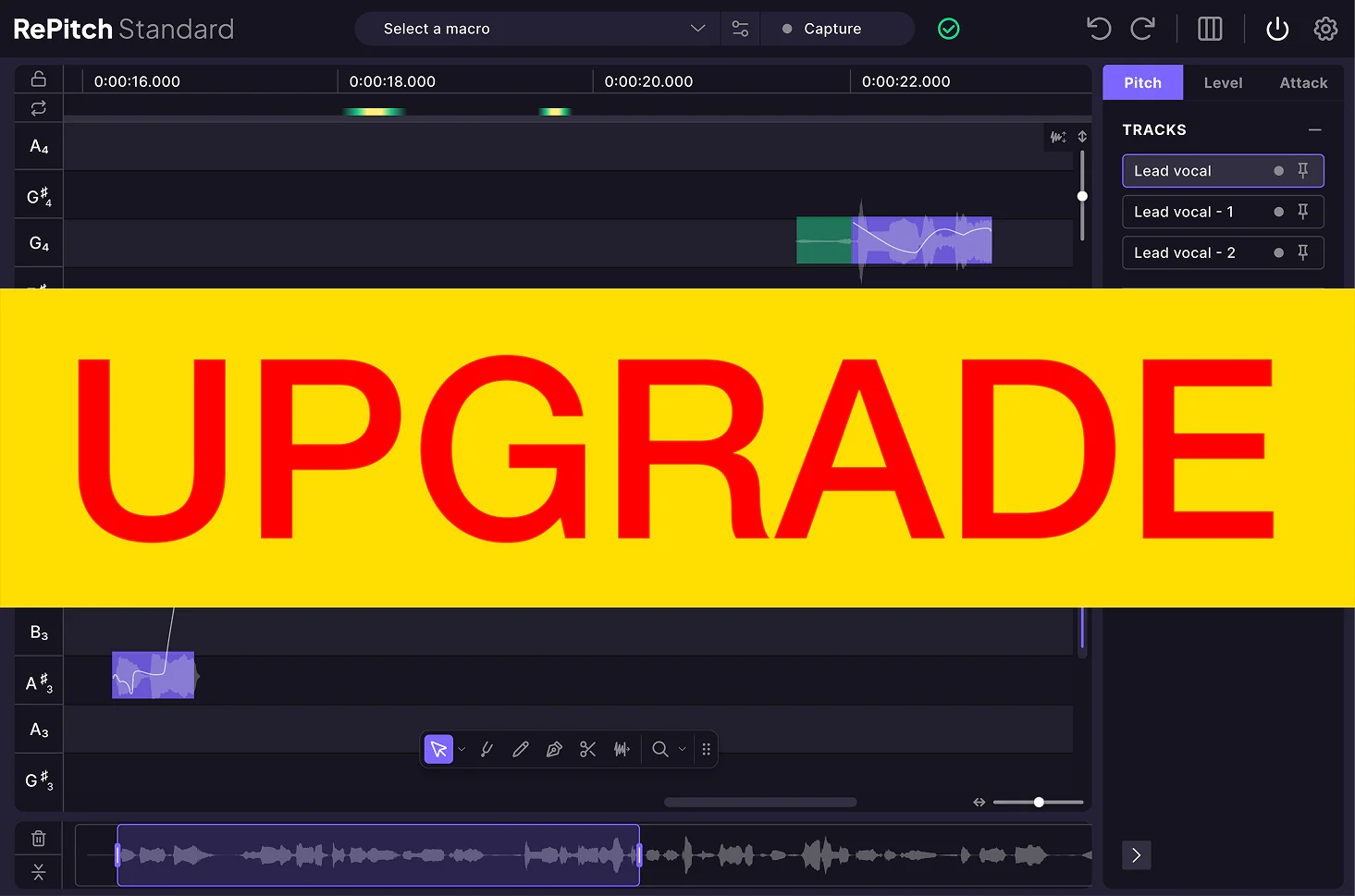The width and height of the screenshot is (1355, 896).
Task: Select the green note block on G4
Action: pos(824,240)
